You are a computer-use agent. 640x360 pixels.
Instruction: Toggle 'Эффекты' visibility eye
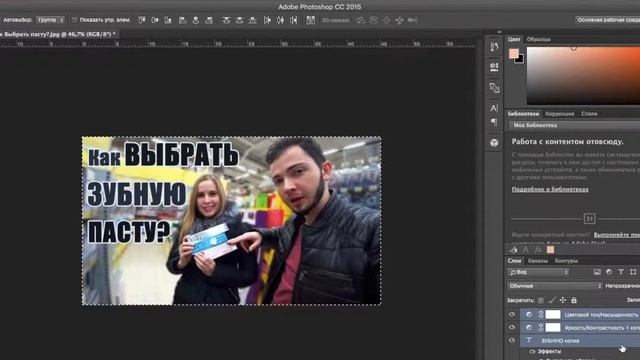(x=532, y=351)
